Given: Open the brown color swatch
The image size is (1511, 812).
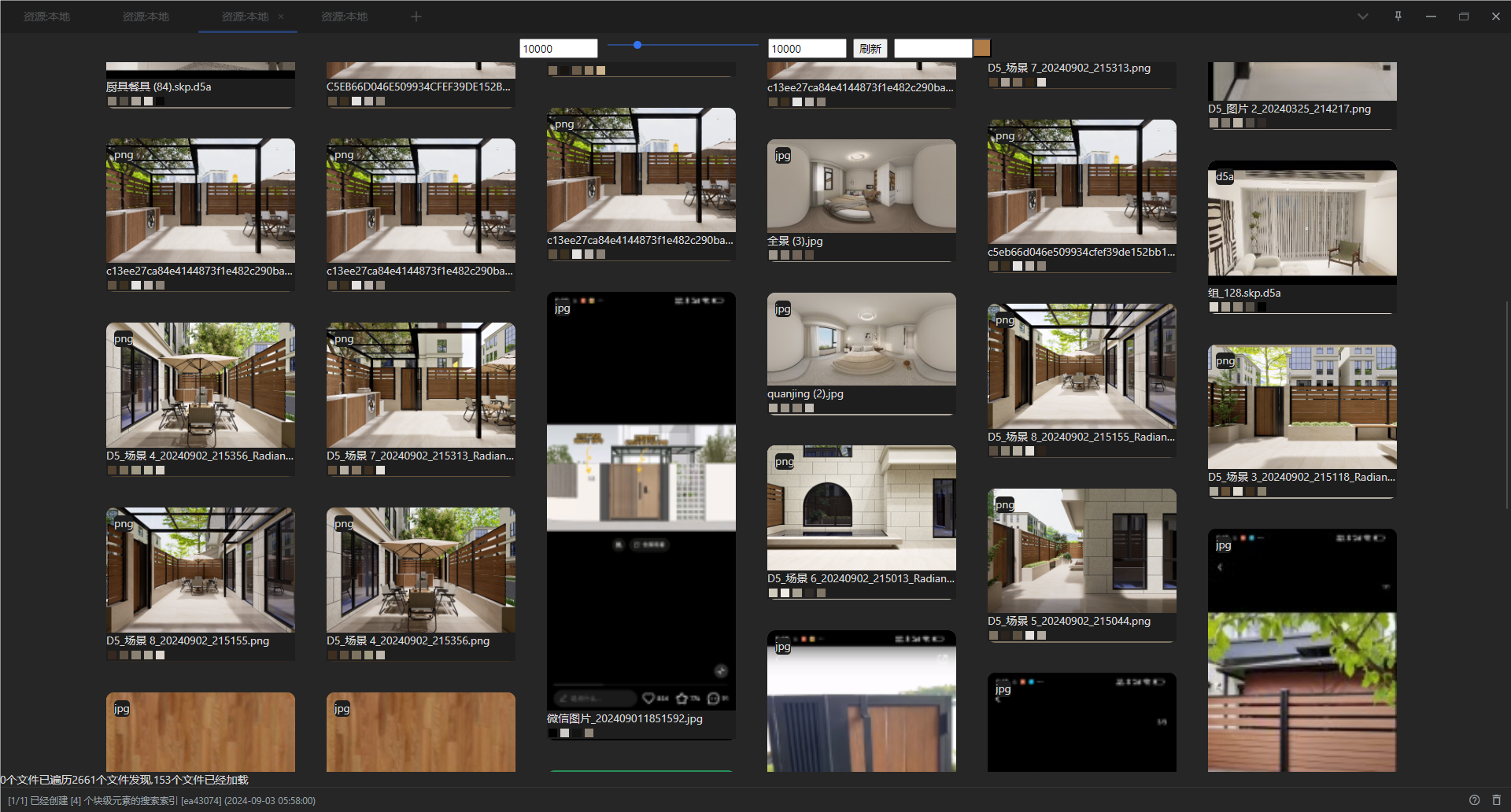Looking at the screenshot, I should [x=982, y=49].
